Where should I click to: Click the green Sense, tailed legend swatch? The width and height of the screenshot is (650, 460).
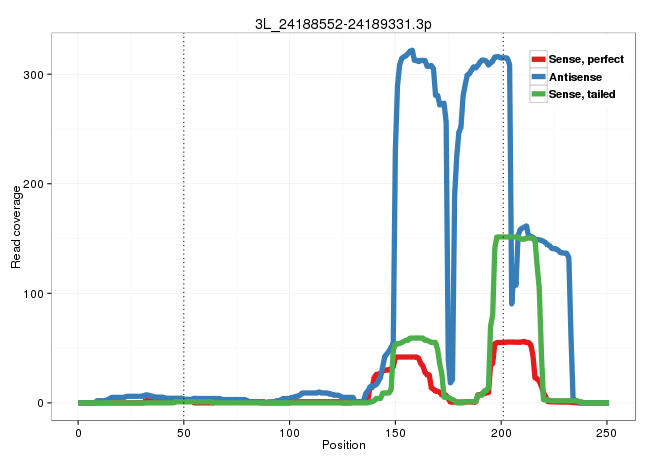tap(538, 93)
